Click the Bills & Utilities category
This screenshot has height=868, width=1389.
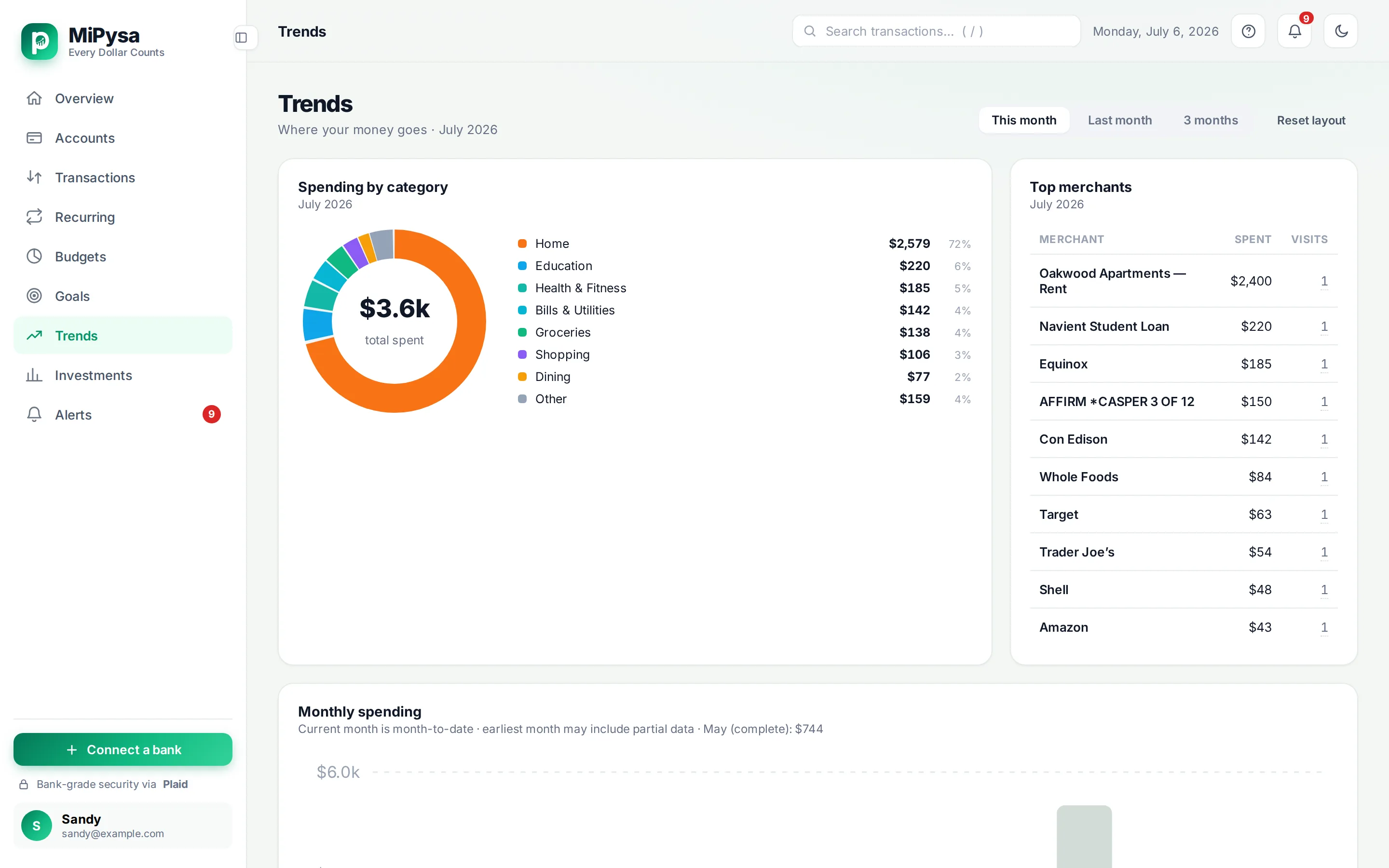point(574,310)
